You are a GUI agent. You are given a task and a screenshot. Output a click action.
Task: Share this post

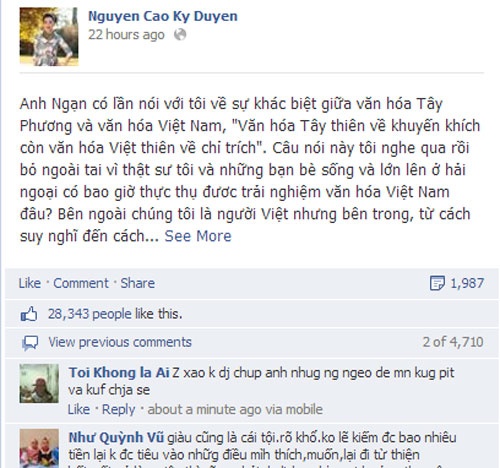pyautogui.click(x=137, y=283)
